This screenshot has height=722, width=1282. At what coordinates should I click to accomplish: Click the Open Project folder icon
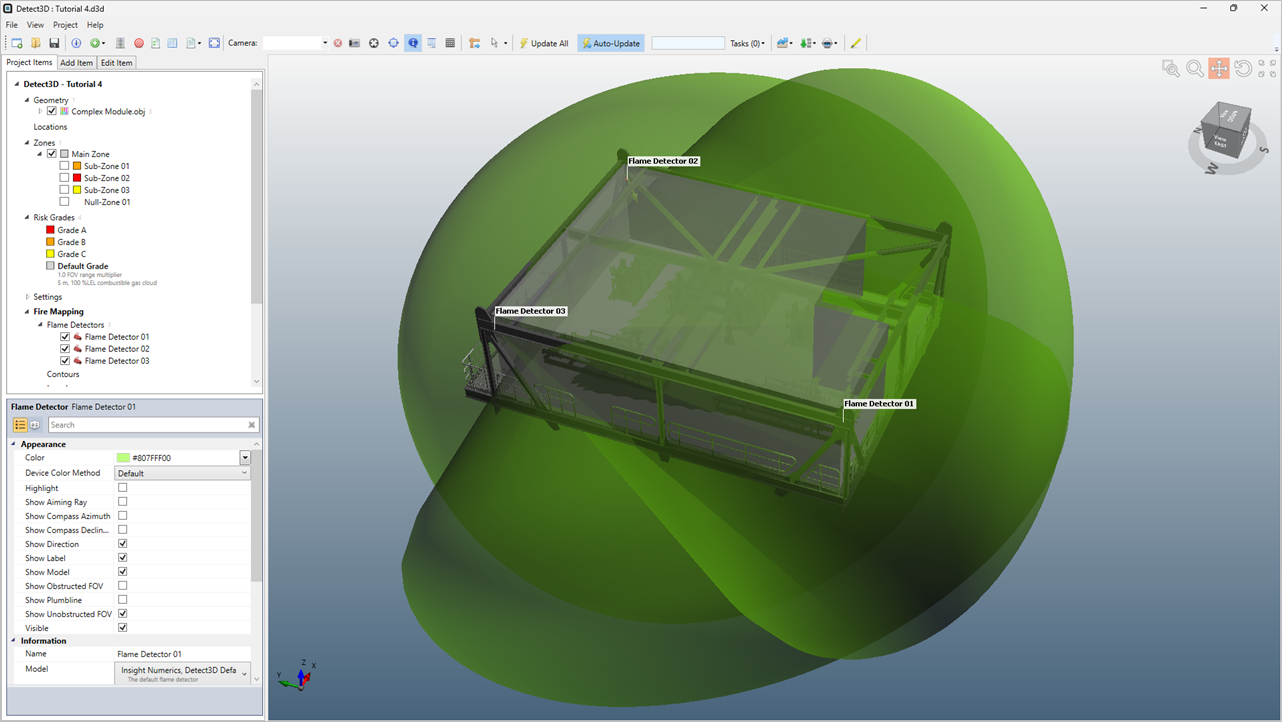35,43
